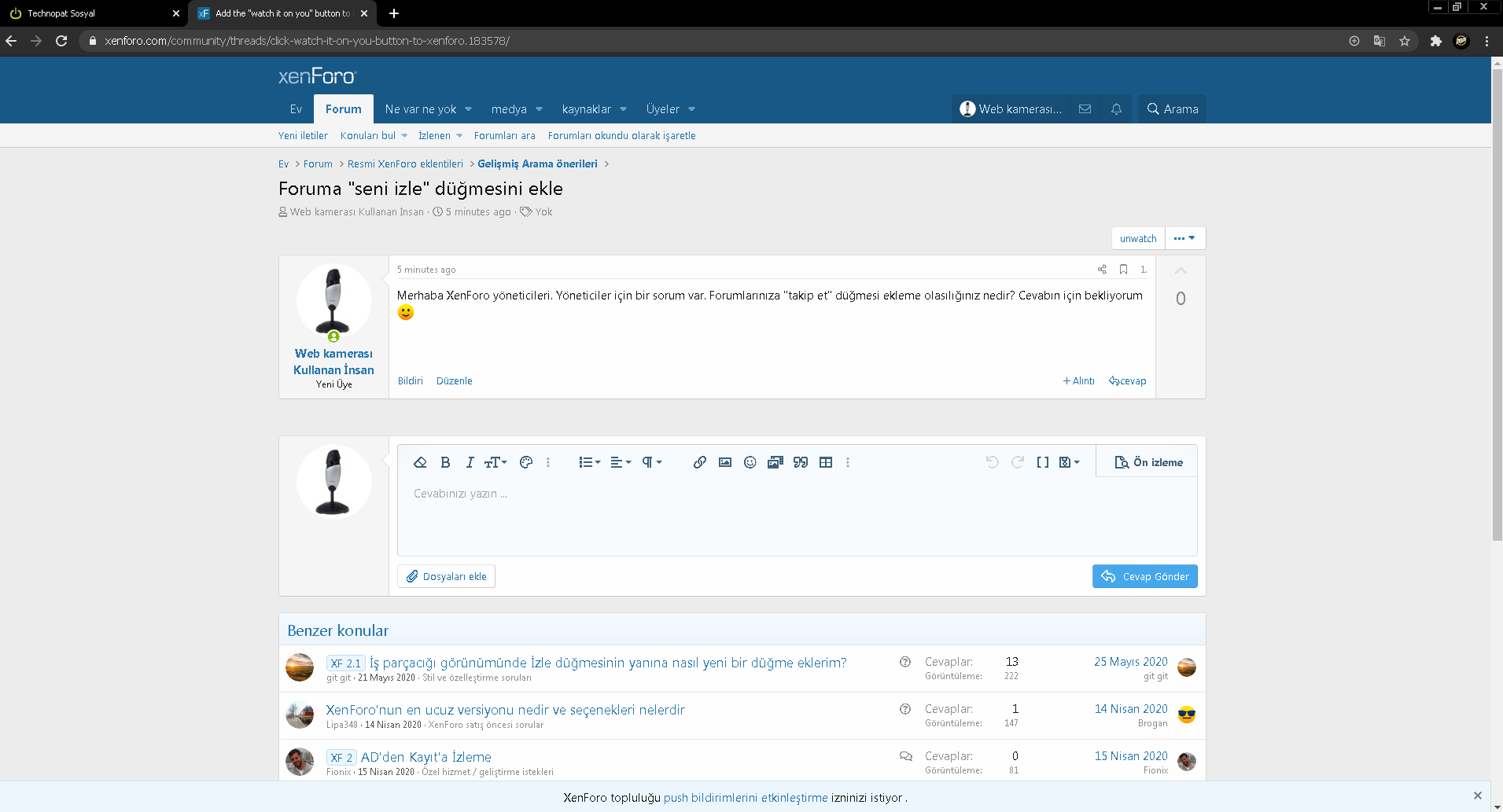Insert a quote block

801,462
